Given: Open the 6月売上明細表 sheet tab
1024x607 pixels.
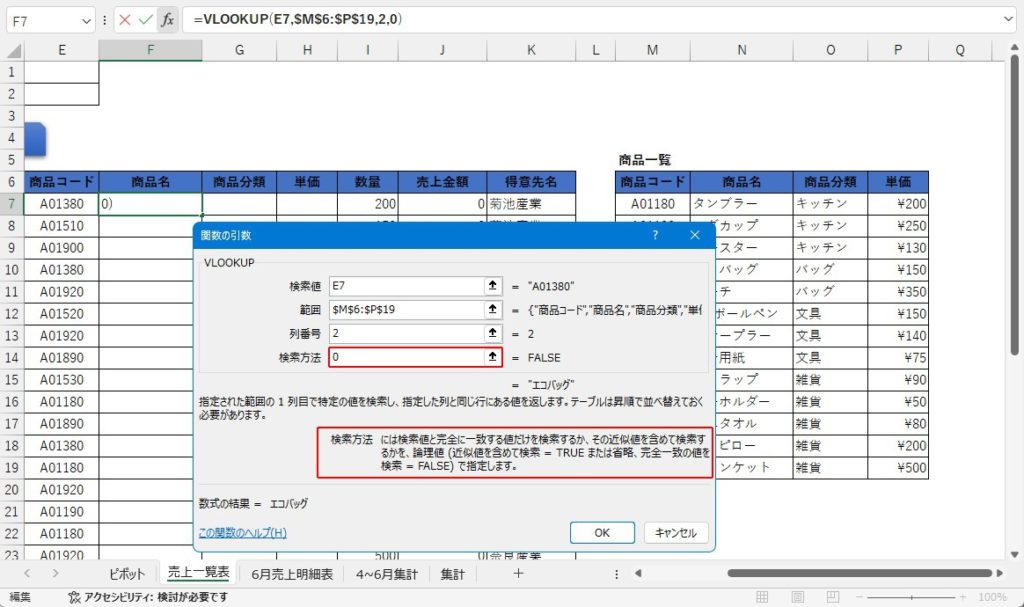Looking at the screenshot, I should [292, 574].
